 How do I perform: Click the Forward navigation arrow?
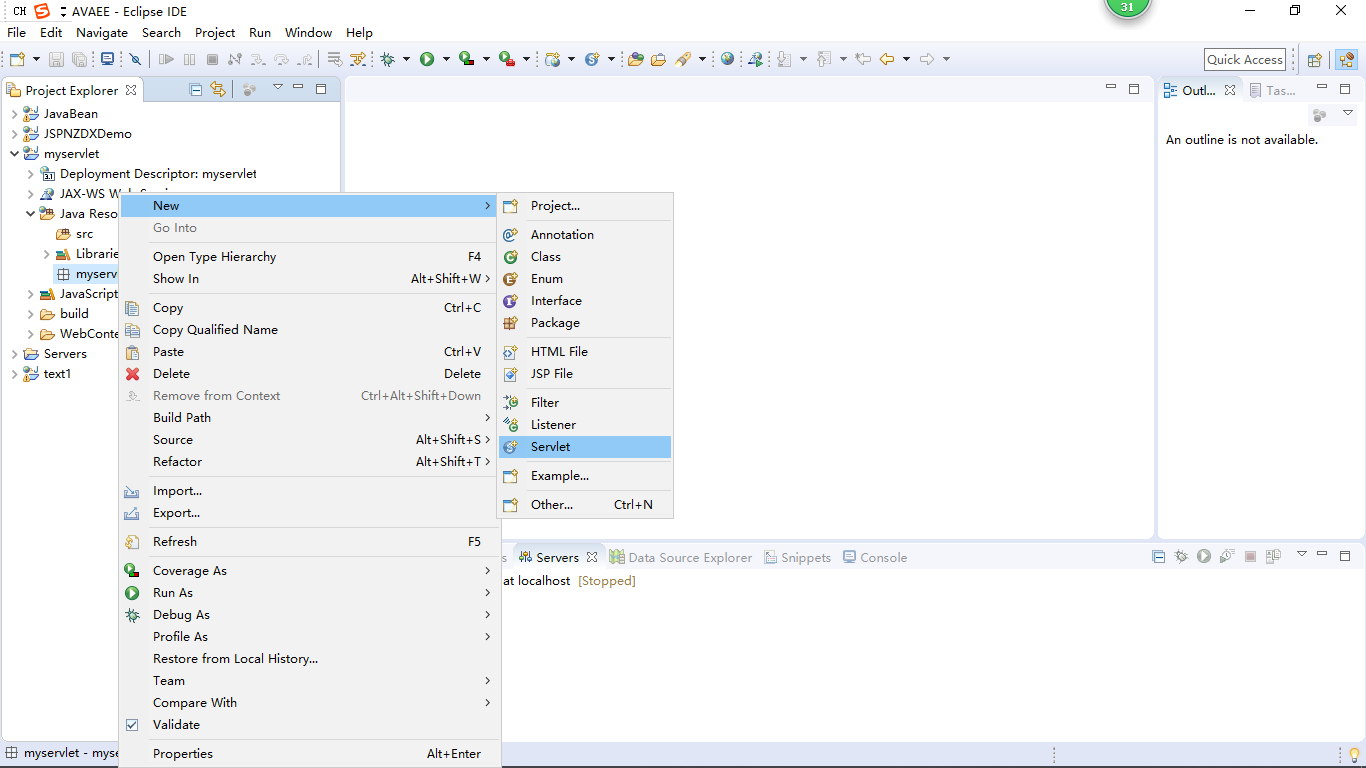pyautogui.click(x=927, y=59)
